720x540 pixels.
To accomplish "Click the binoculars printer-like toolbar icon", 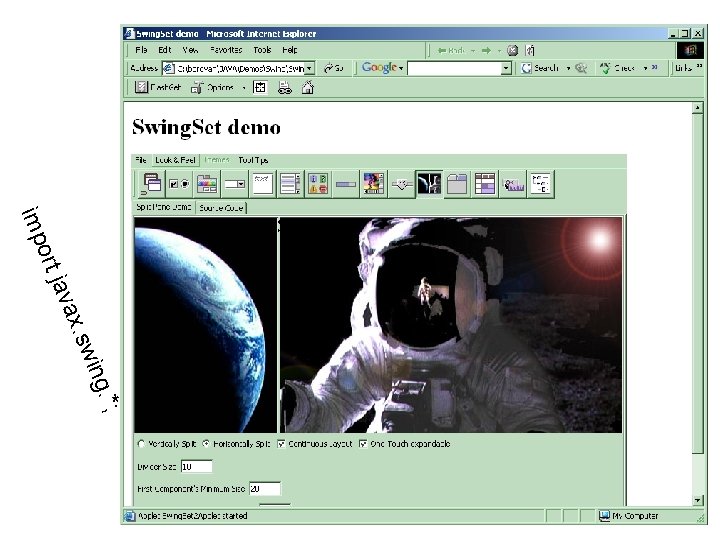I will pos(285,87).
